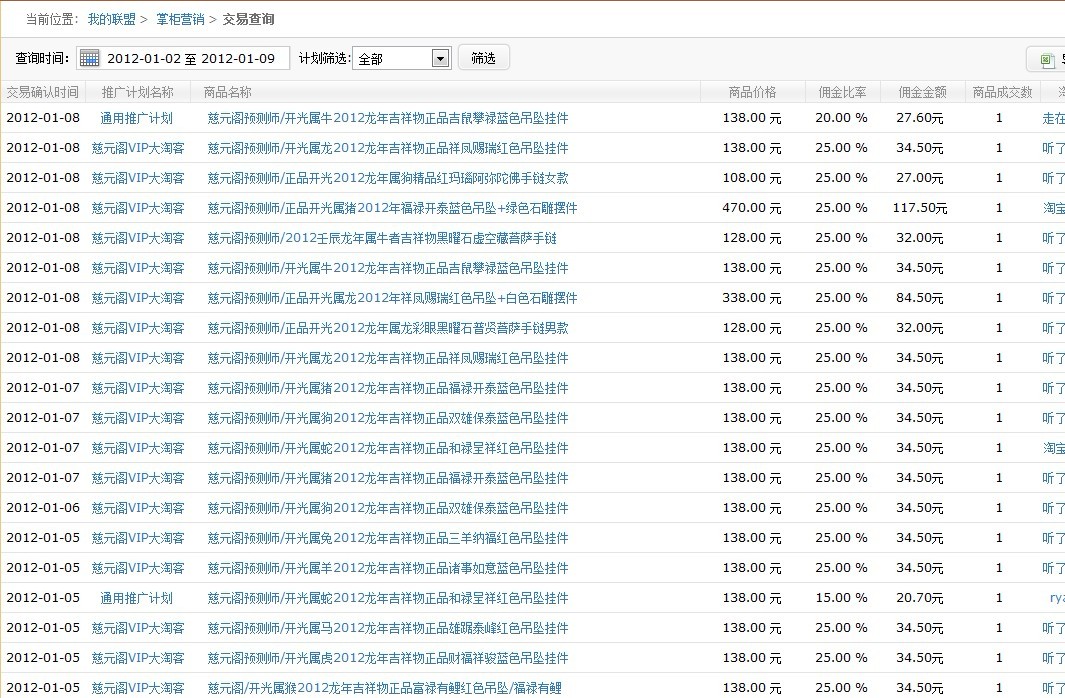Image resolution: width=1065 pixels, height=698 pixels.
Task: Click the 佣金比率 column header
Action: (842, 92)
